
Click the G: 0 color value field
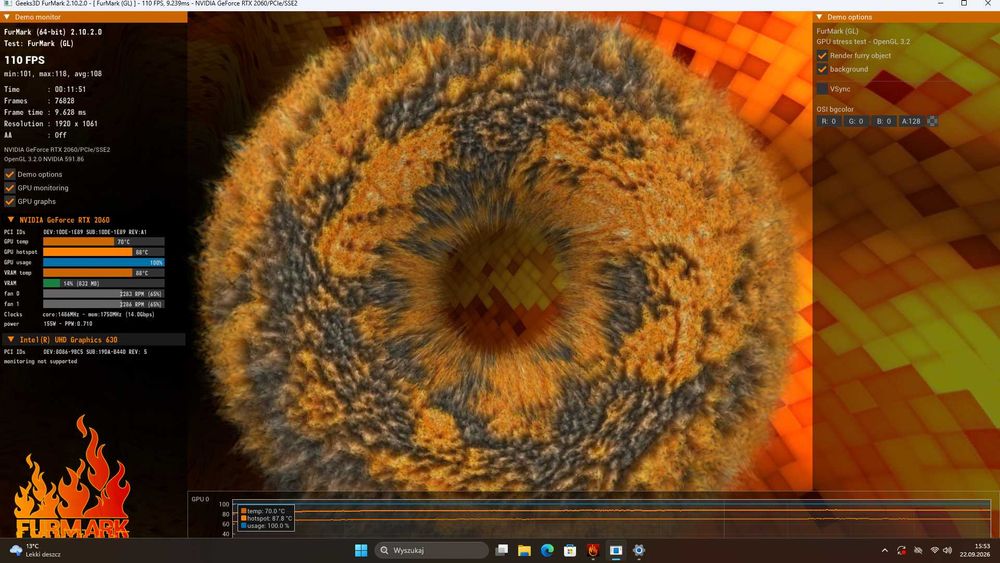point(855,121)
